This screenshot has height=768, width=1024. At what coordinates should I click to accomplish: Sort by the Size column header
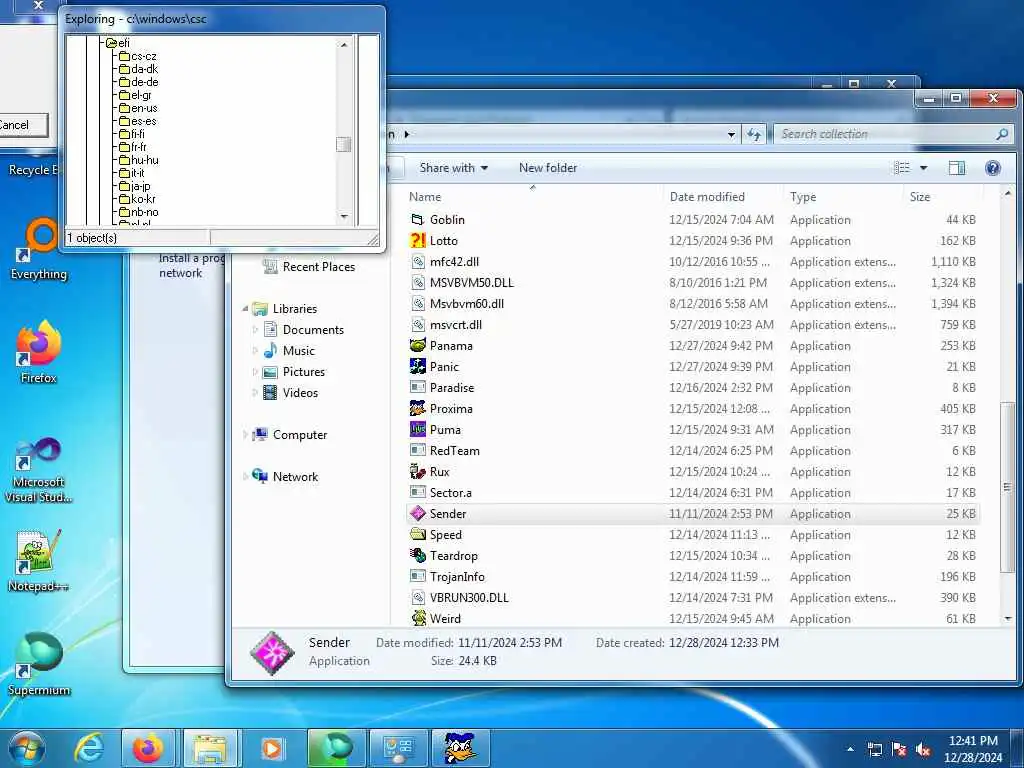[943, 197]
